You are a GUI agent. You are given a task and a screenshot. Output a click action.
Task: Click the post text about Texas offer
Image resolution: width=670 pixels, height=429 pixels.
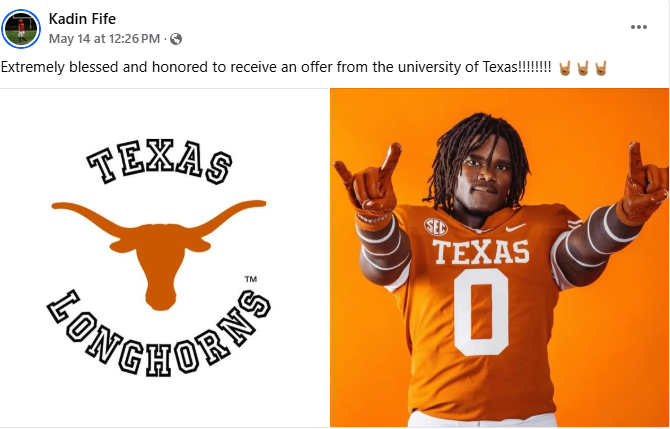(x=276, y=68)
